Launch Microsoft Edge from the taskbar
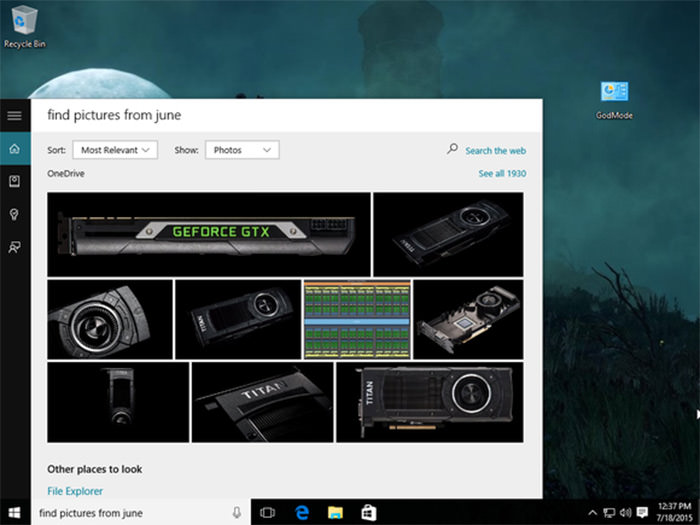The height and width of the screenshot is (525, 700). (301, 513)
